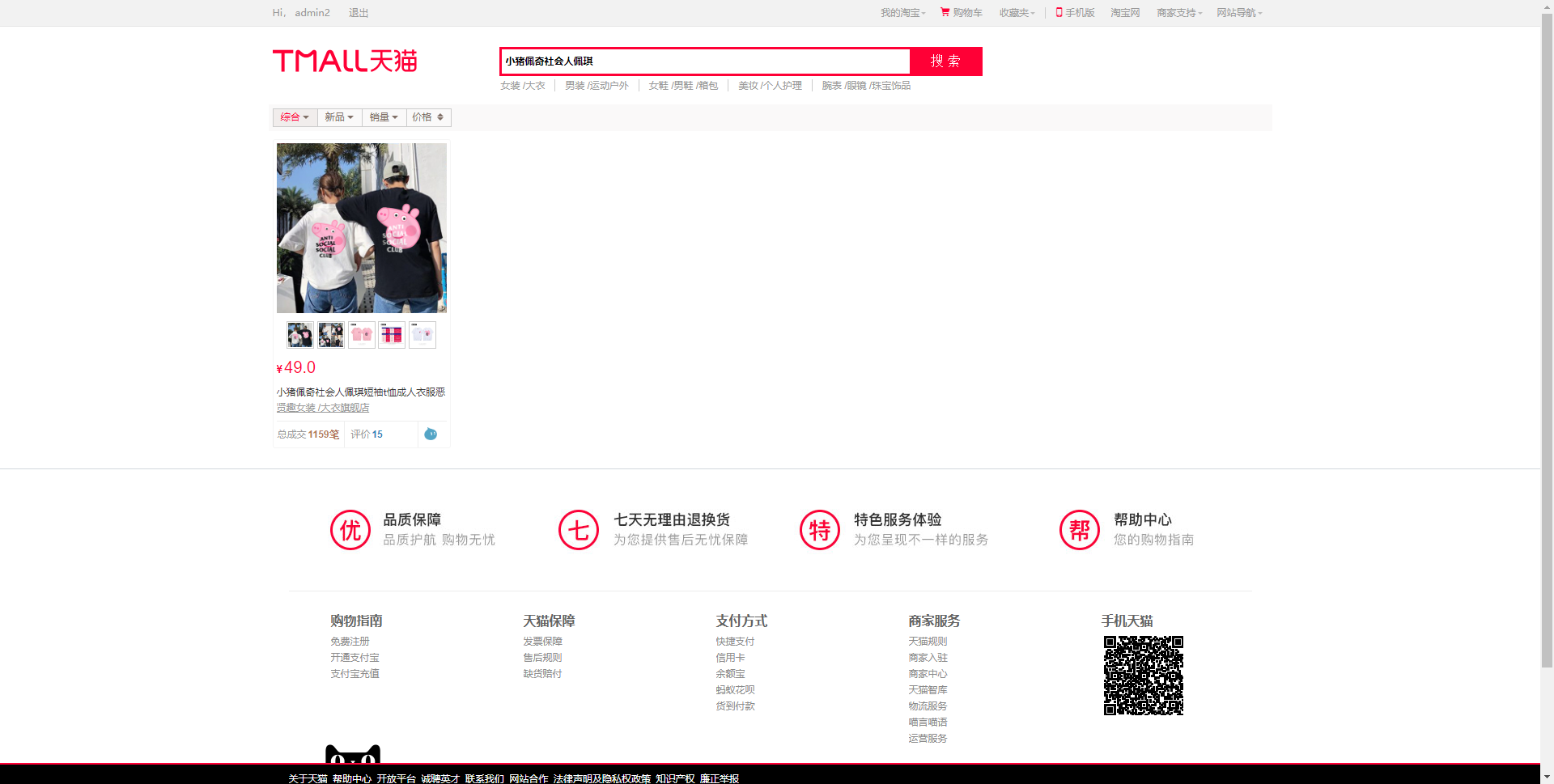Open 天猫智库 link
The height and width of the screenshot is (784, 1554).
tap(928, 690)
